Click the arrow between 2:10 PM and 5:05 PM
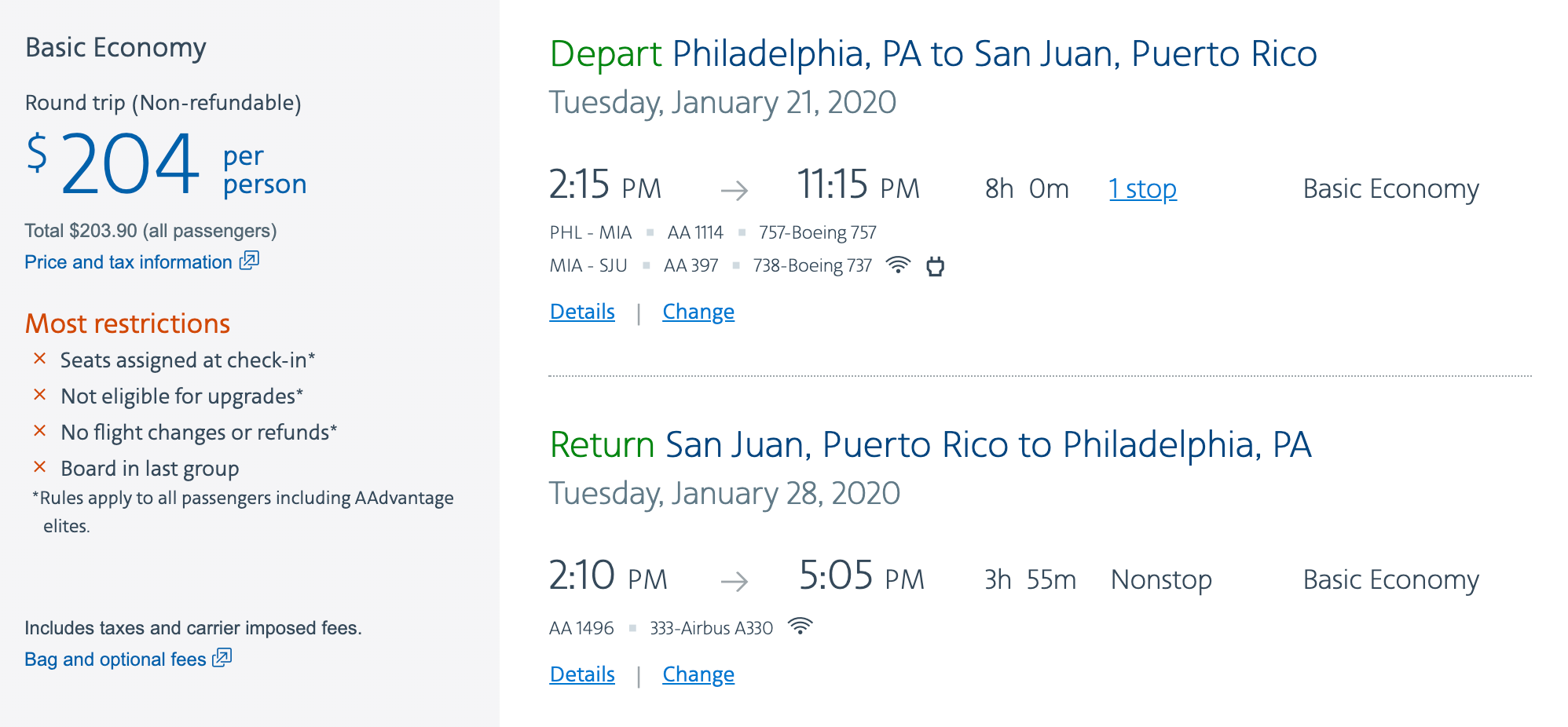 pos(735,581)
